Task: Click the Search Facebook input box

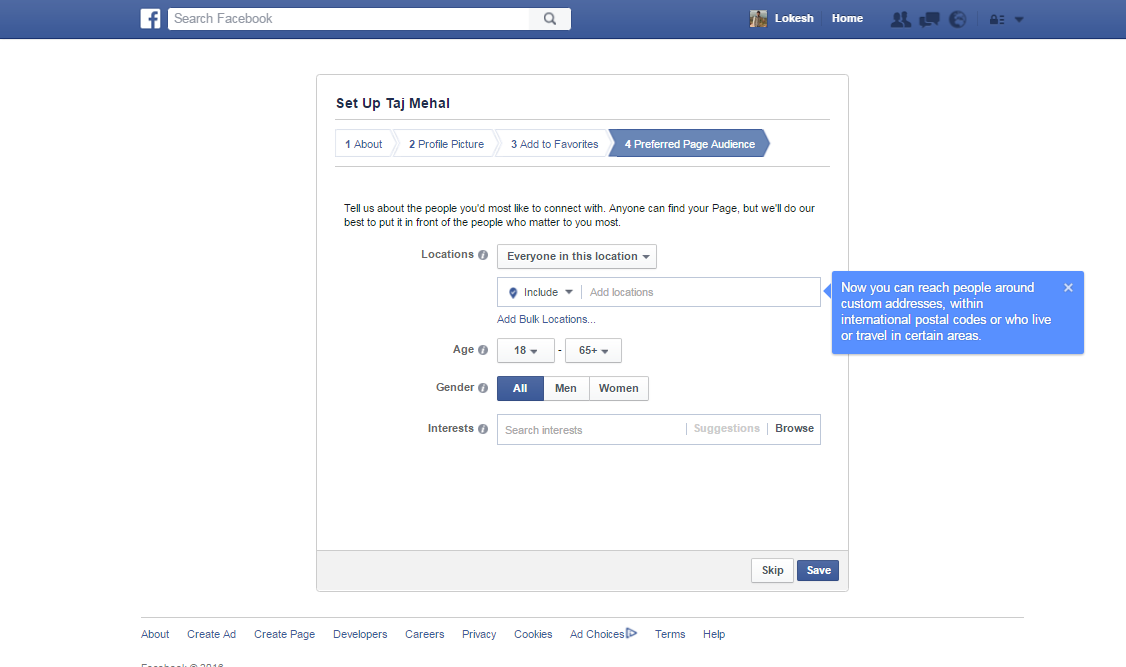Action: 349,19
